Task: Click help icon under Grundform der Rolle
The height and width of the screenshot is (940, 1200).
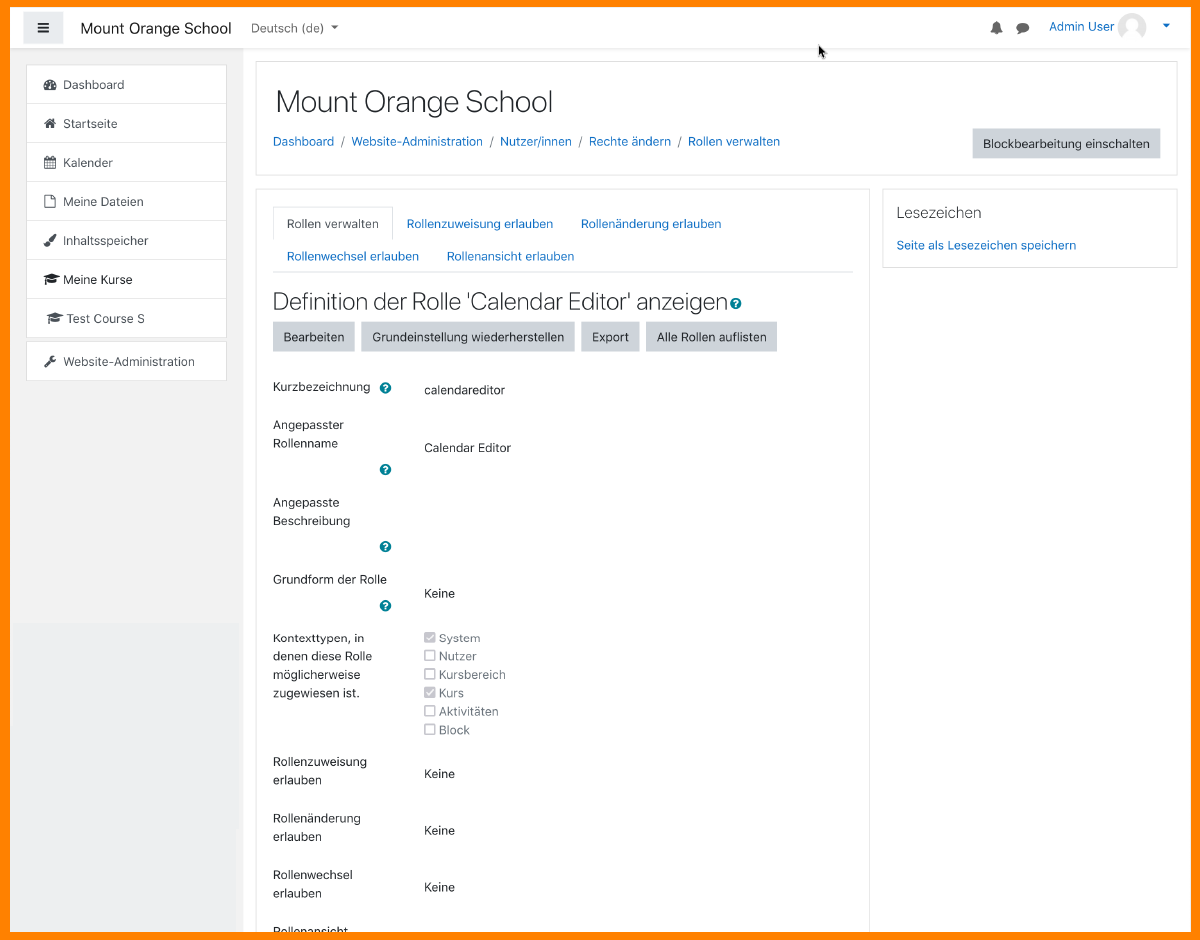Action: tap(386, 606)
